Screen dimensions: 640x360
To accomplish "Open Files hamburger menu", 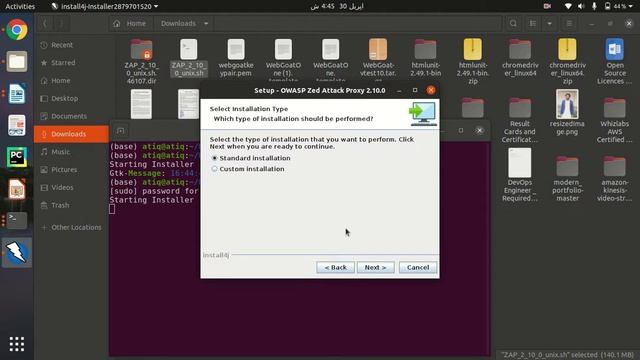I will (x=569, y=24).
